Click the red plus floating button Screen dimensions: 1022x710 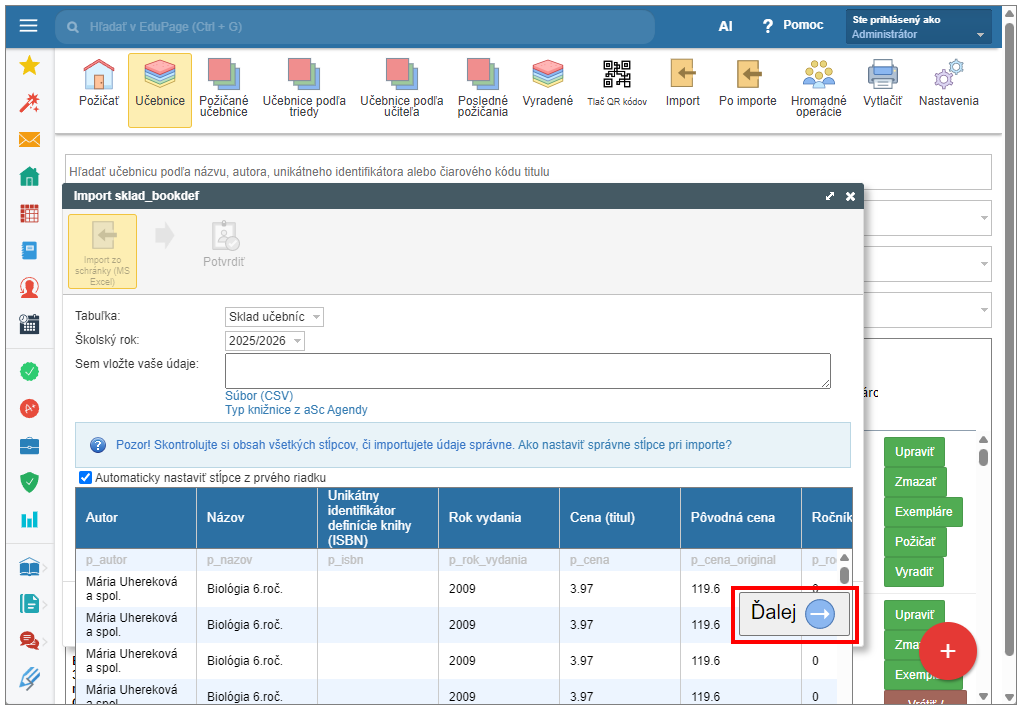947,651
